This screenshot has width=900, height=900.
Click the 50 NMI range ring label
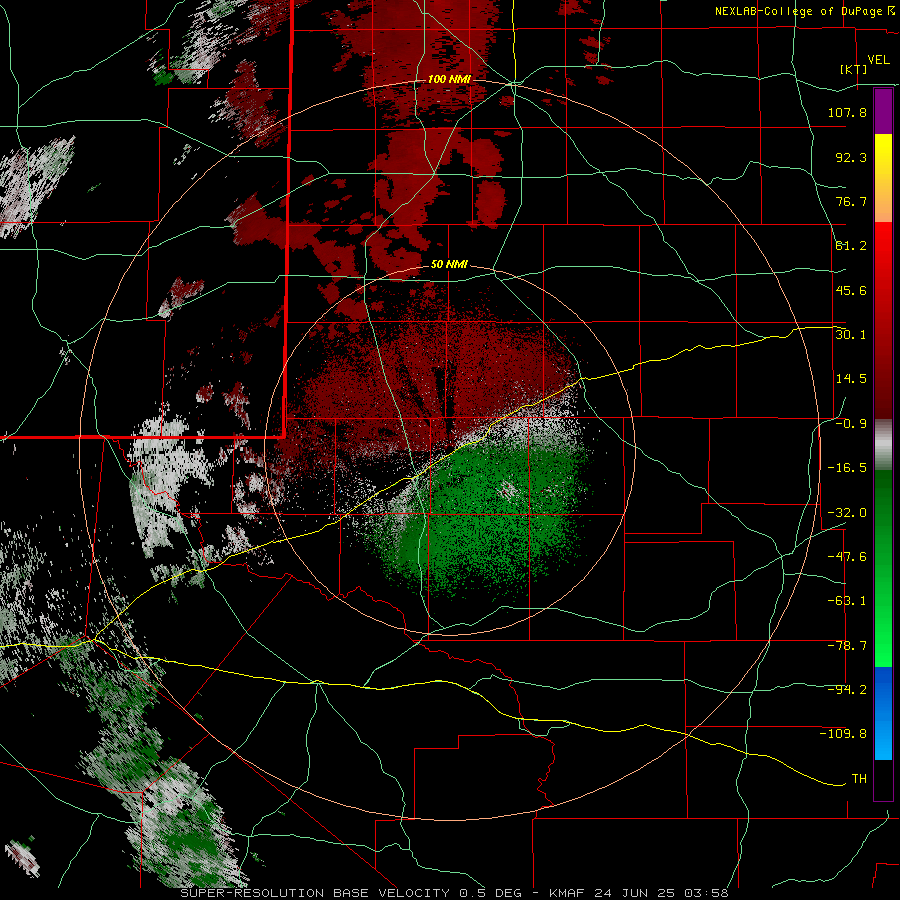coord(449,265)
